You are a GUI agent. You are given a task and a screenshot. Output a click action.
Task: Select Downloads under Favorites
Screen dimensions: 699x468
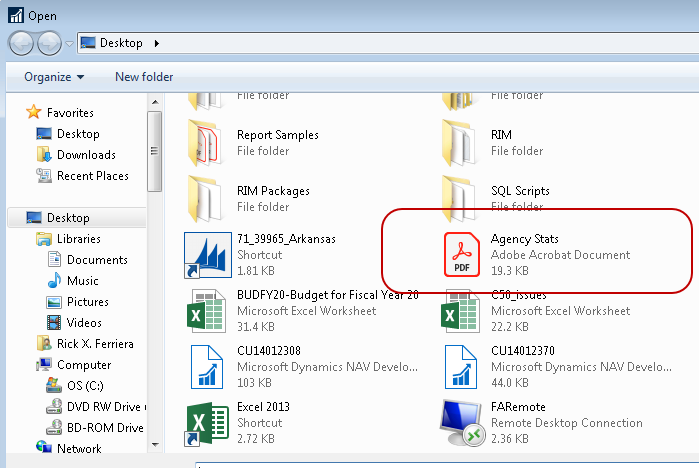click(85, 155)
